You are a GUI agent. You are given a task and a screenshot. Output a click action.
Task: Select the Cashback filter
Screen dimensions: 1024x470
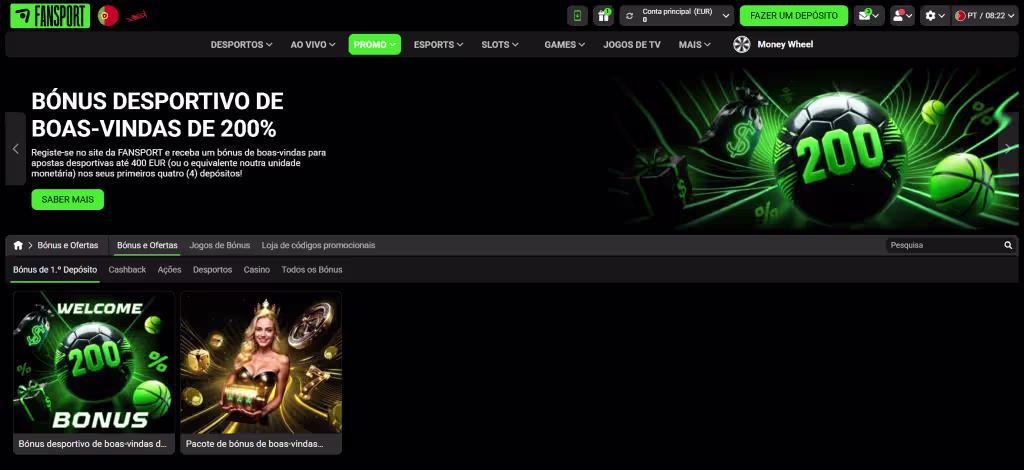[127, 270]
